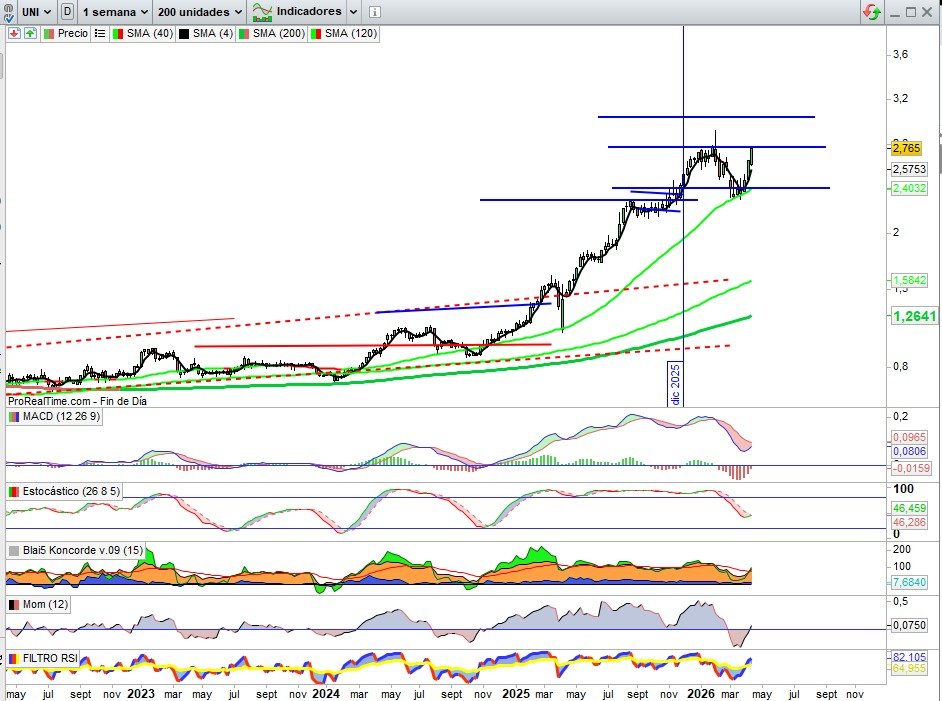Screen dimensions: 942x701
Task: Click the list icon next to Precio
Action: 100,34
